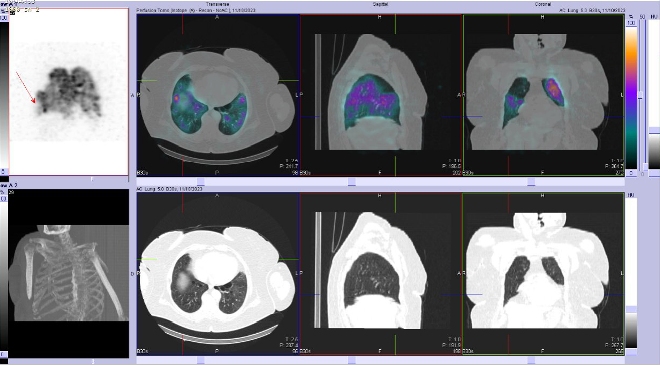Select the CT-only coronal lung view
This screenshot has width=660, height=365.
[543, 274]
